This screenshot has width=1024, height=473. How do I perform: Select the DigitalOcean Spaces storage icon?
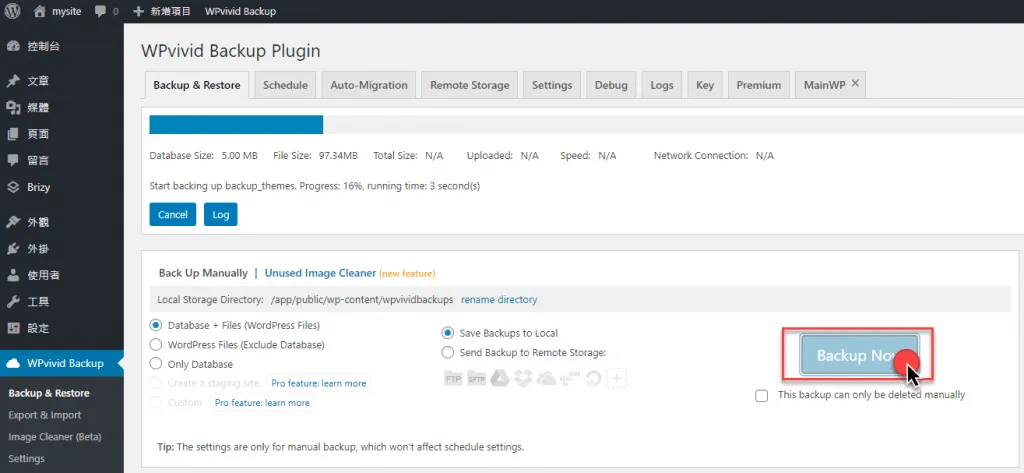click(x=593, y=378)
